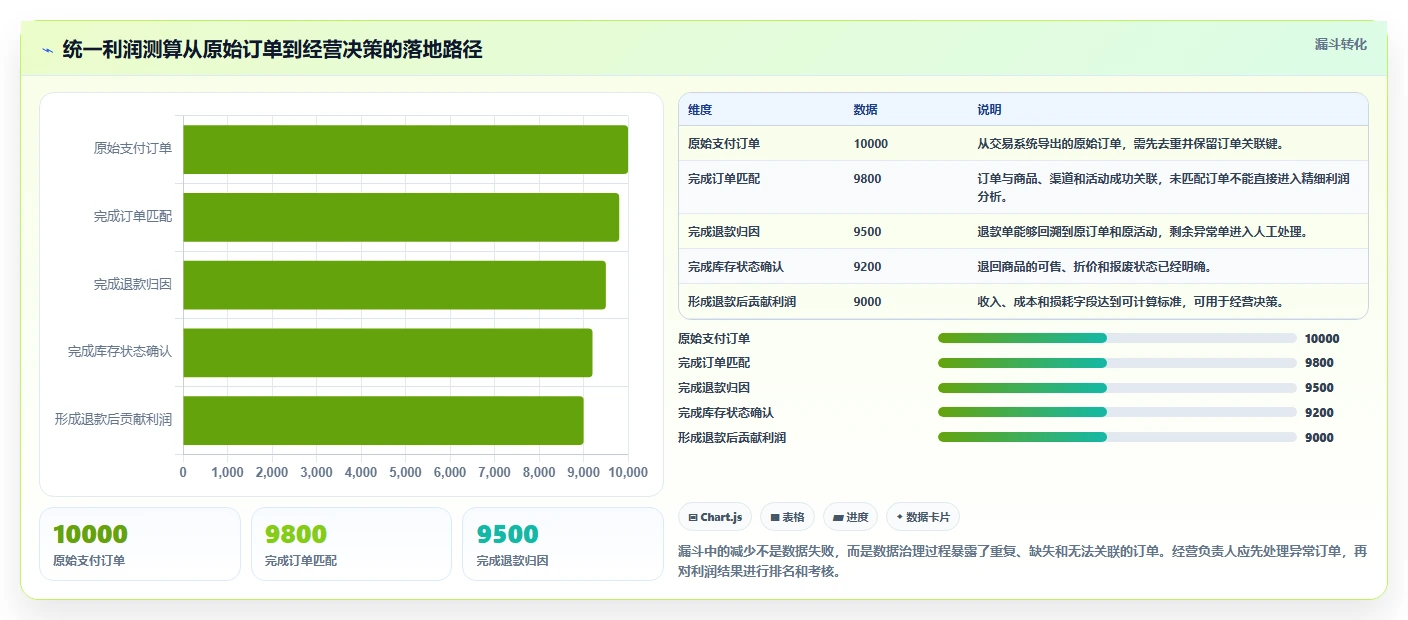Open the 10000 原始支付订单 data card
This screenshot has width=1408, height=620.
point(140,544)
